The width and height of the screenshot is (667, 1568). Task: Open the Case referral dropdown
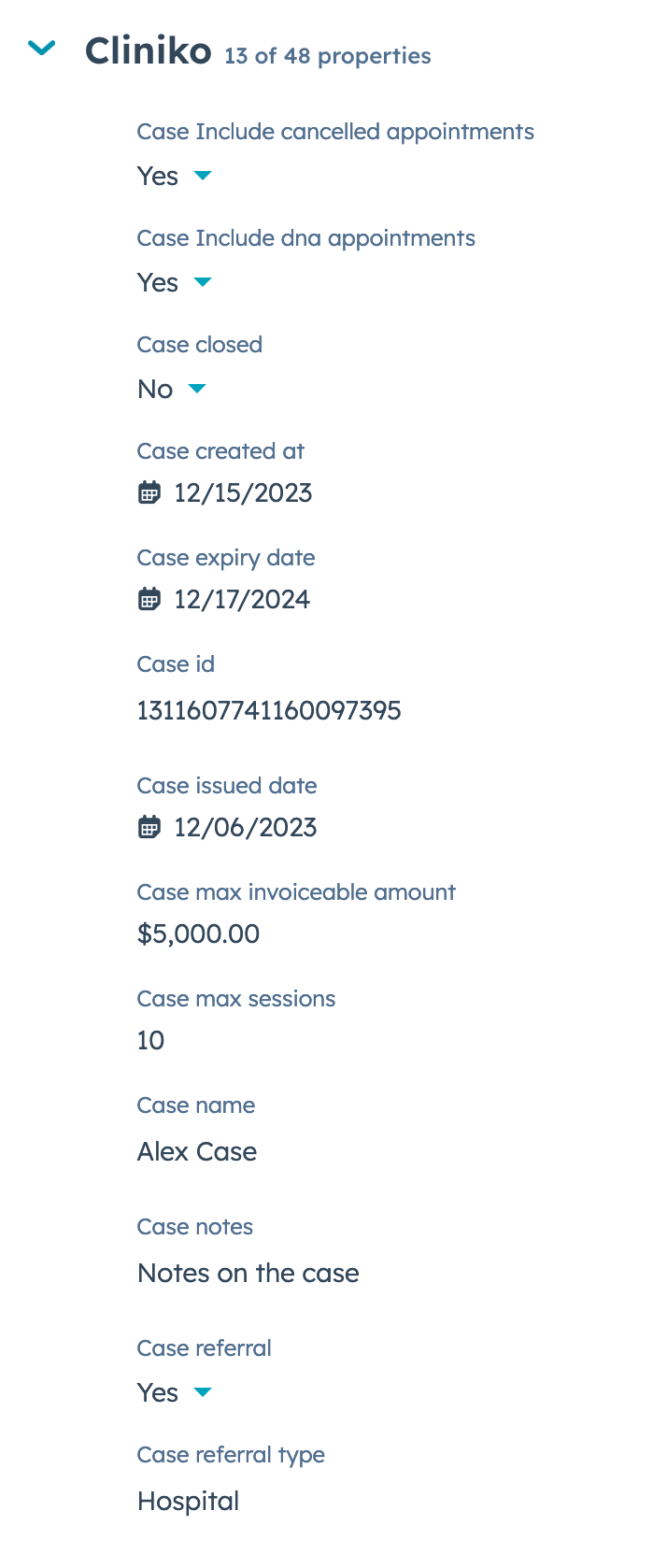[x=202, y=1392]
